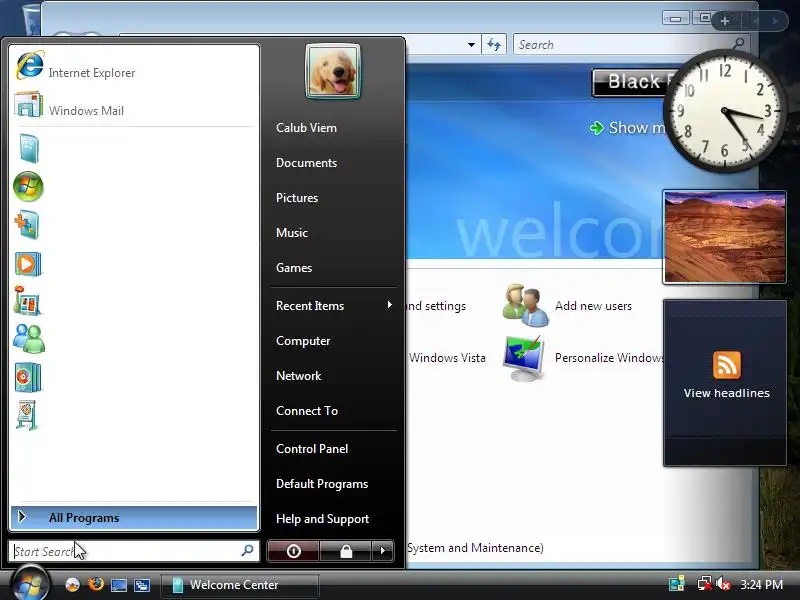This screenshot has height=600, width=800.
Task: Lock the computer with the padlock button
Action: (x=346, y=551)
